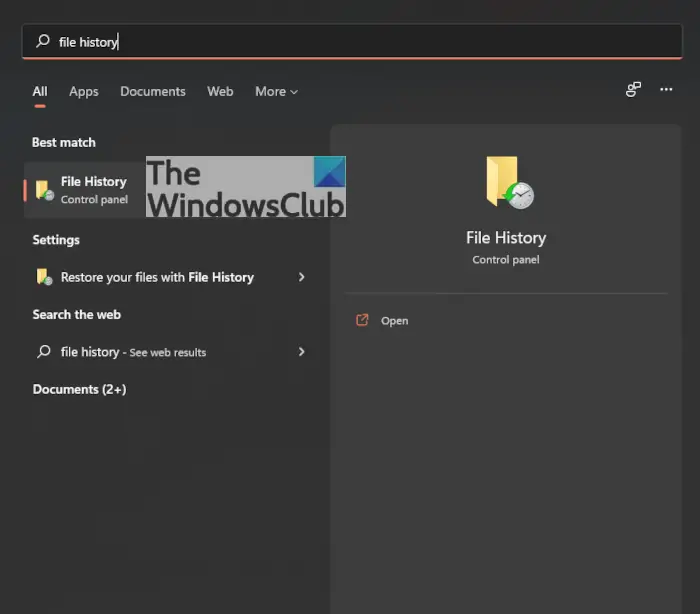
Task: Click icon beside Restore your files entry
Action: 44,277
